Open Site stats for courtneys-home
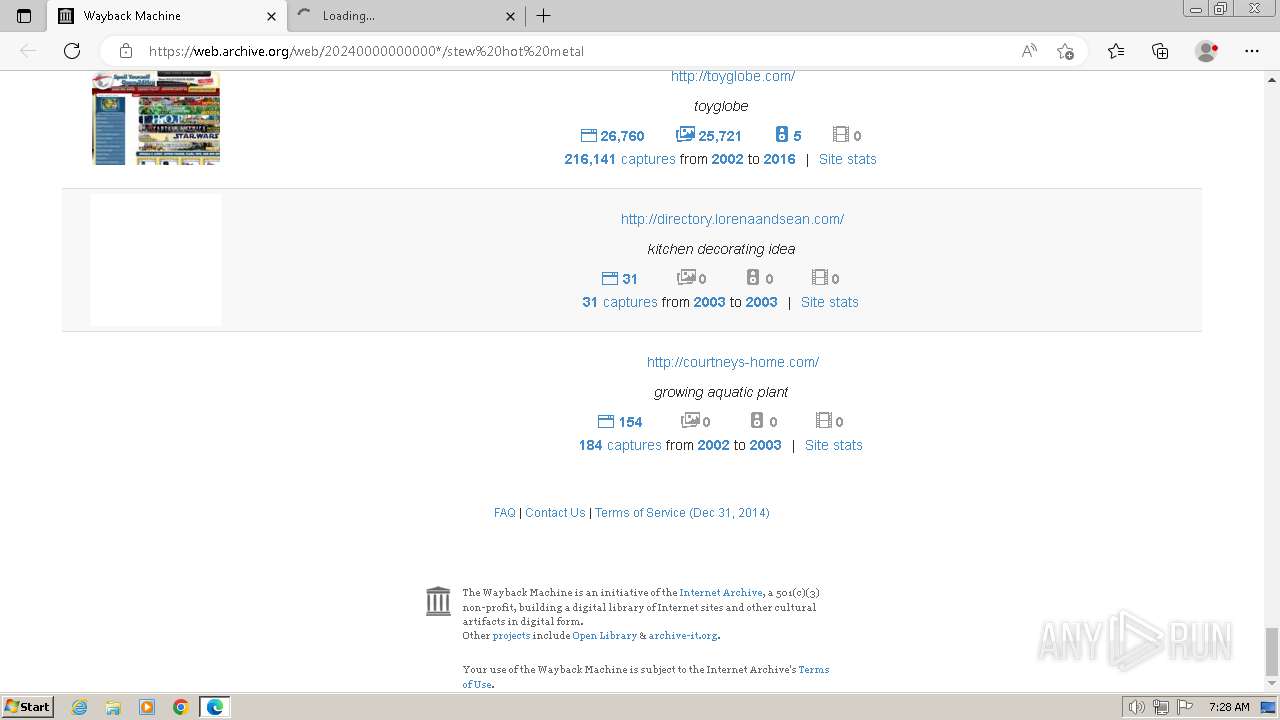The width and height of the screenshot is (1280, 720). (x=833, y=445)
